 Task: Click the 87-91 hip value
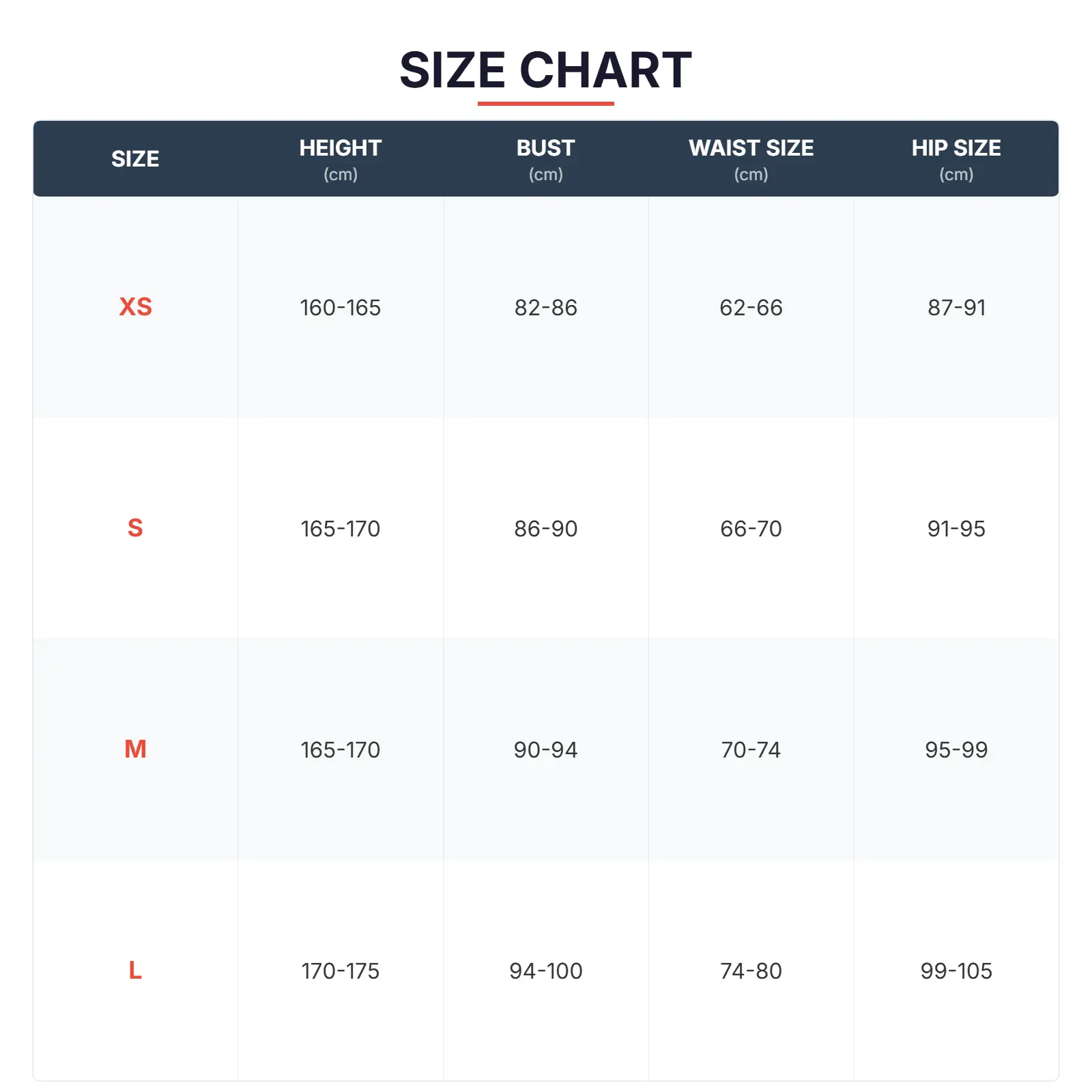pyautogui.click(x=956, y=308)
